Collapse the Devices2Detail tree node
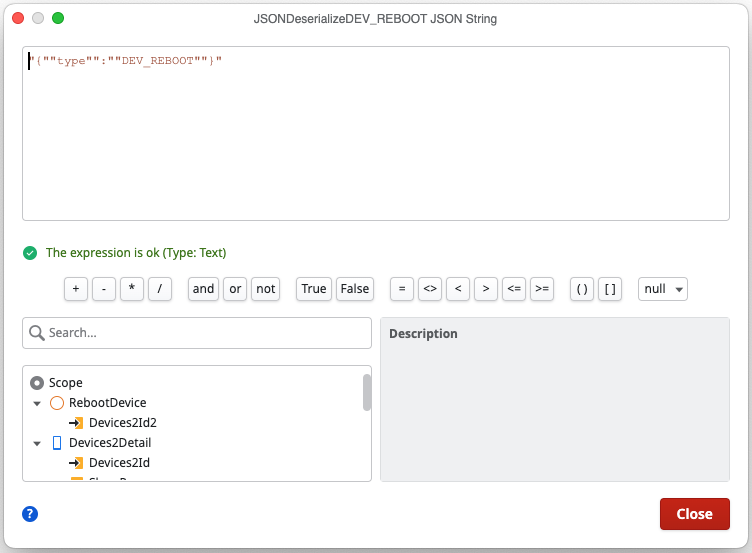This screenshot has height=553, width=752. click(37, 443)
